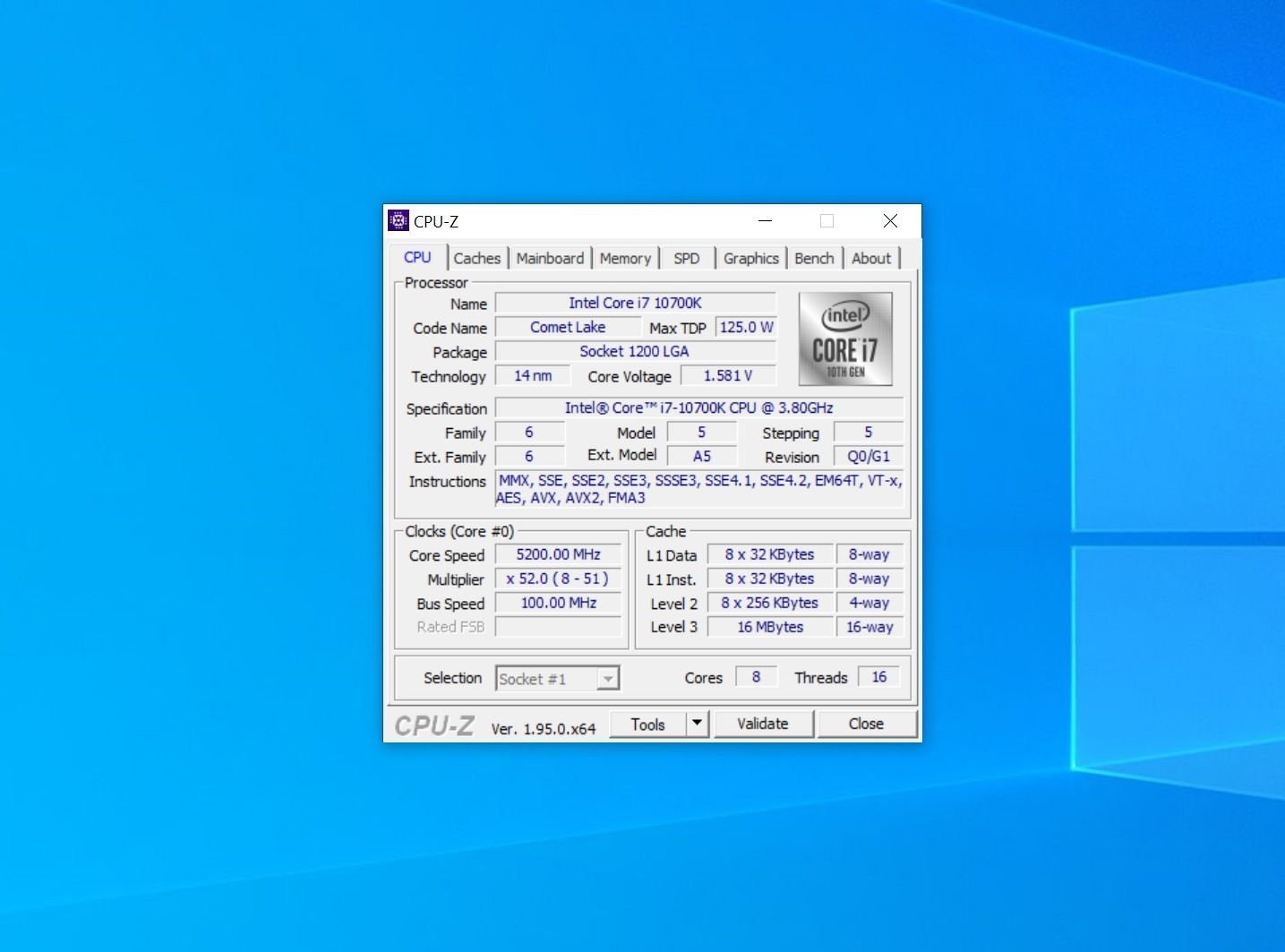This screenshot has height=952, width=1285.
Task: Click the Tools button
Action: [648, 724]
